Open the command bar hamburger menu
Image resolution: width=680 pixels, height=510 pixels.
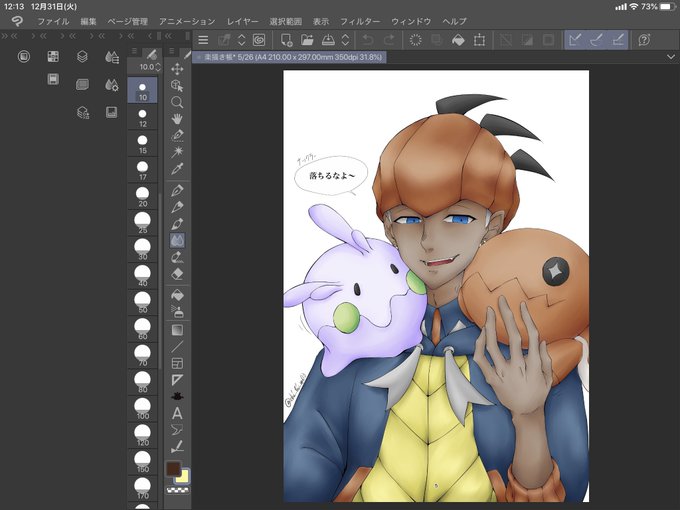click(203, 40)
